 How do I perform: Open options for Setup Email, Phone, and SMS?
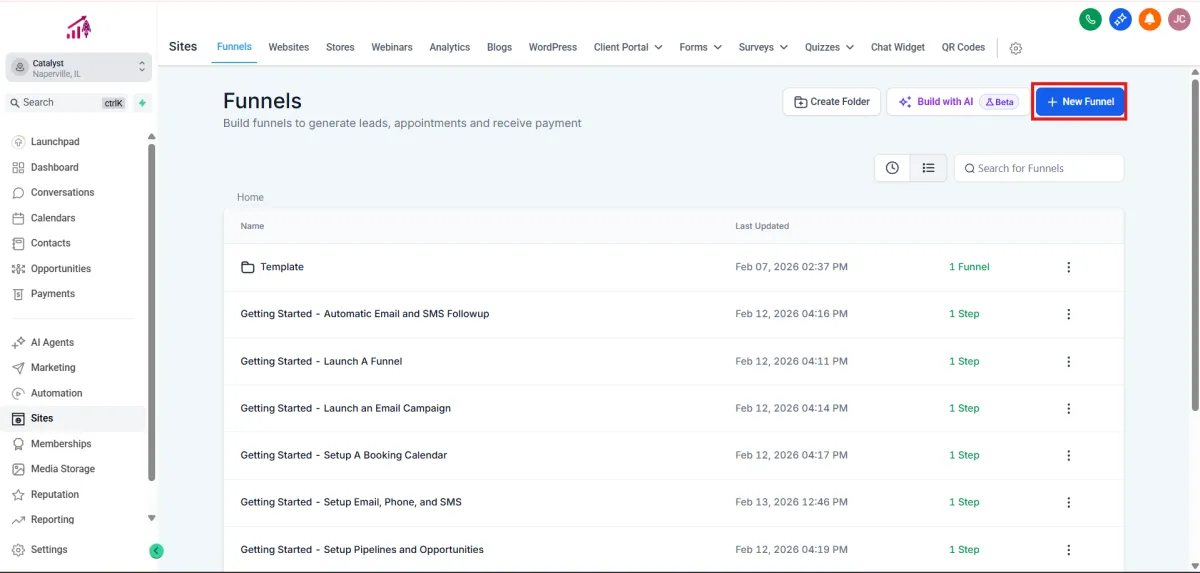[1068, 502]
